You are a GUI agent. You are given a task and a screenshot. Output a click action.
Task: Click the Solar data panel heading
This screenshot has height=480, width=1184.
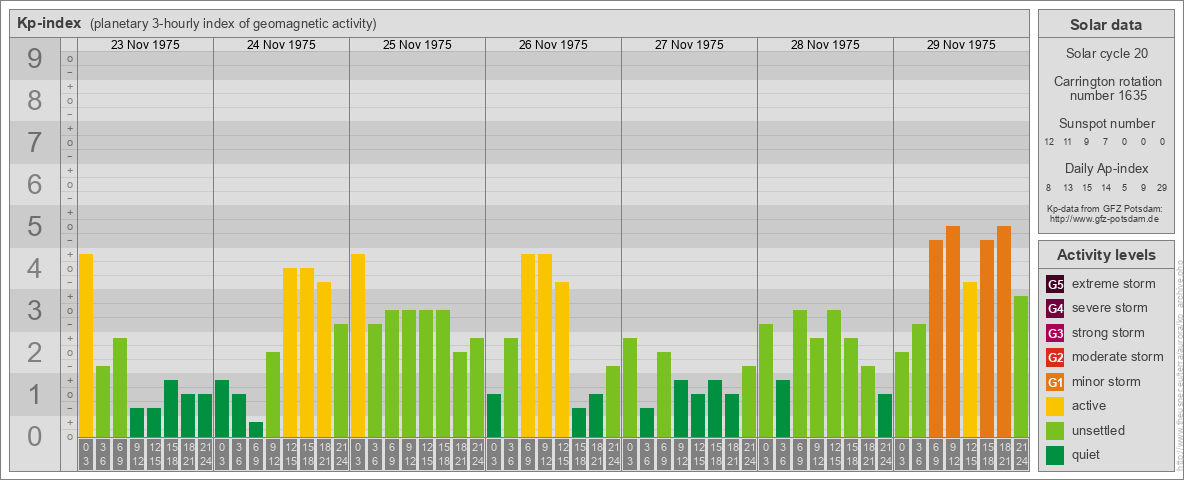click(1106, 25)
